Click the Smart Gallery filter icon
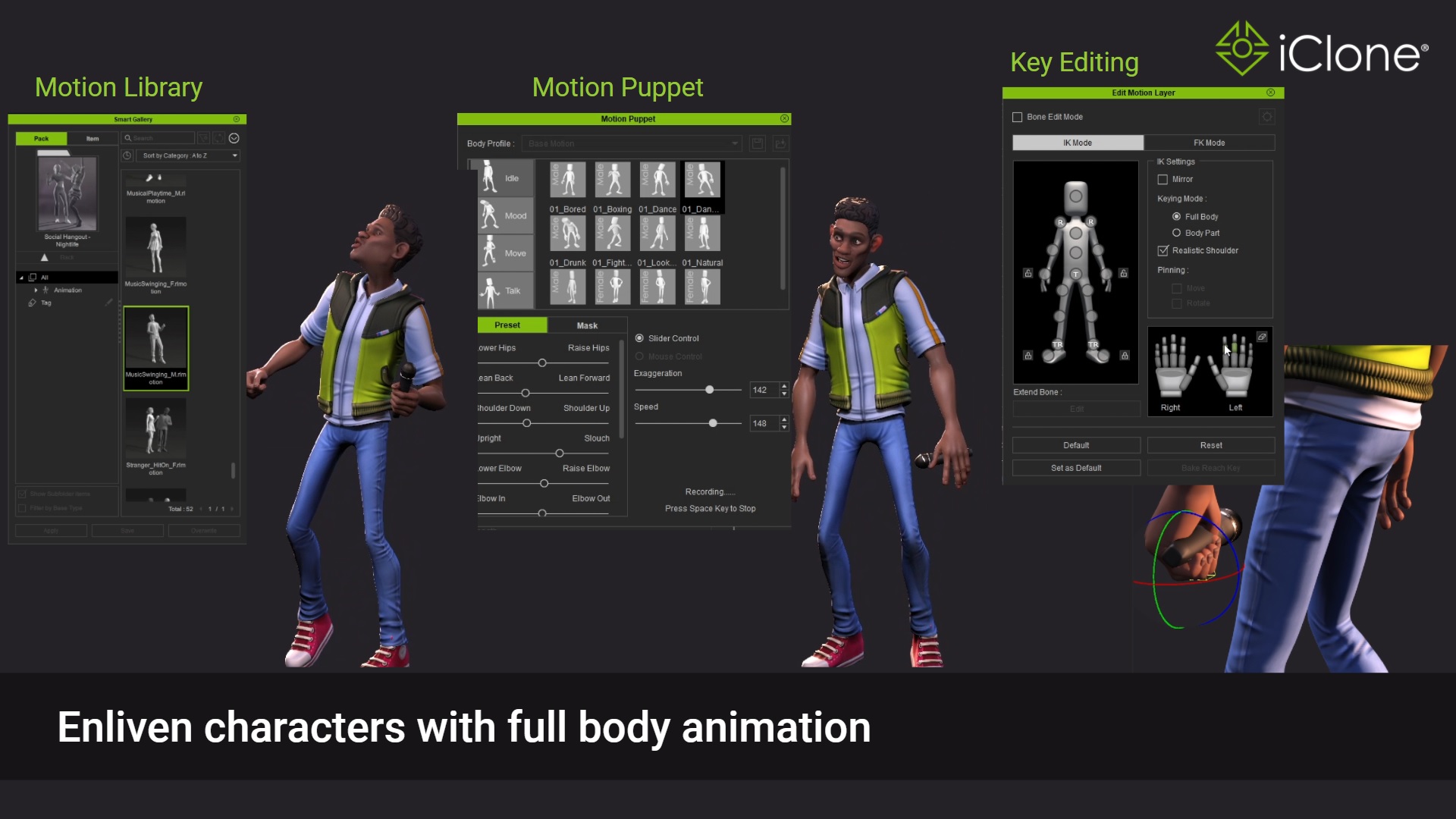The height and width of the screenshot is (819, 1456). (202, 138)
